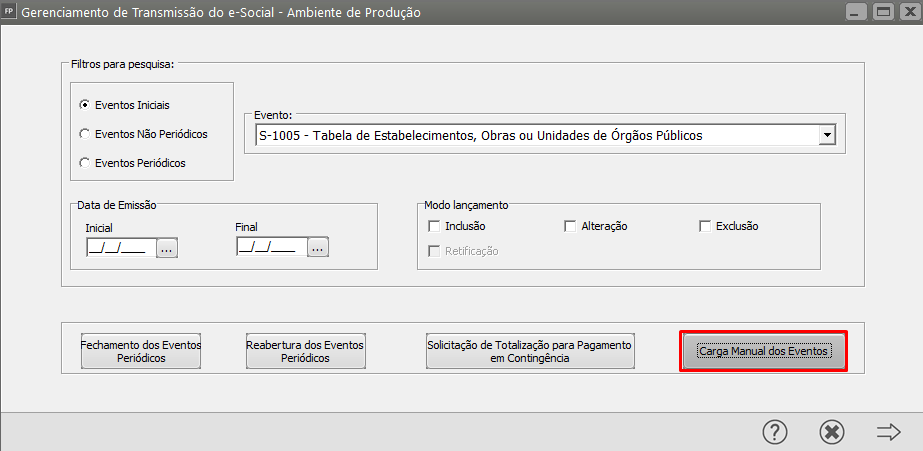Screen dimensions: 923x451
Task: Check the Exclusão checkbox
Action: pyautogui.click(x=705, y=226)
